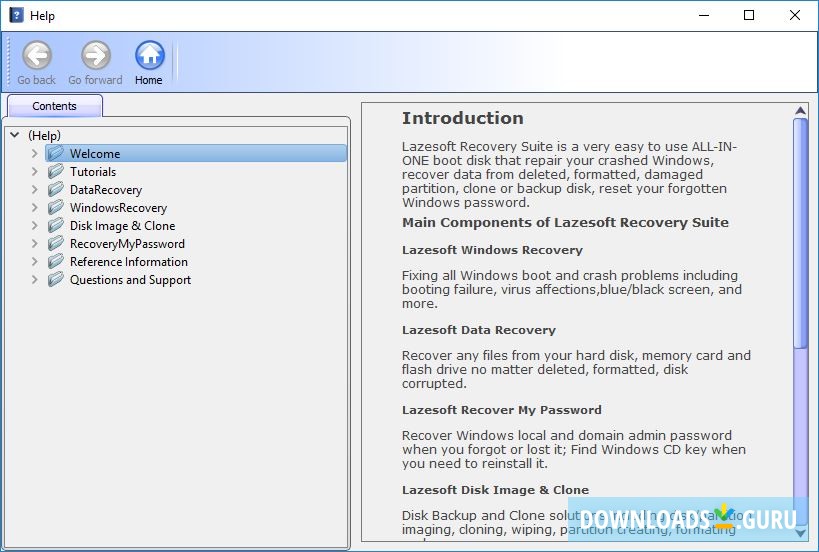Viewport: 819px width, 552px height.
Task: Switch to the Contents tab
Action: [x=54, y=106]
